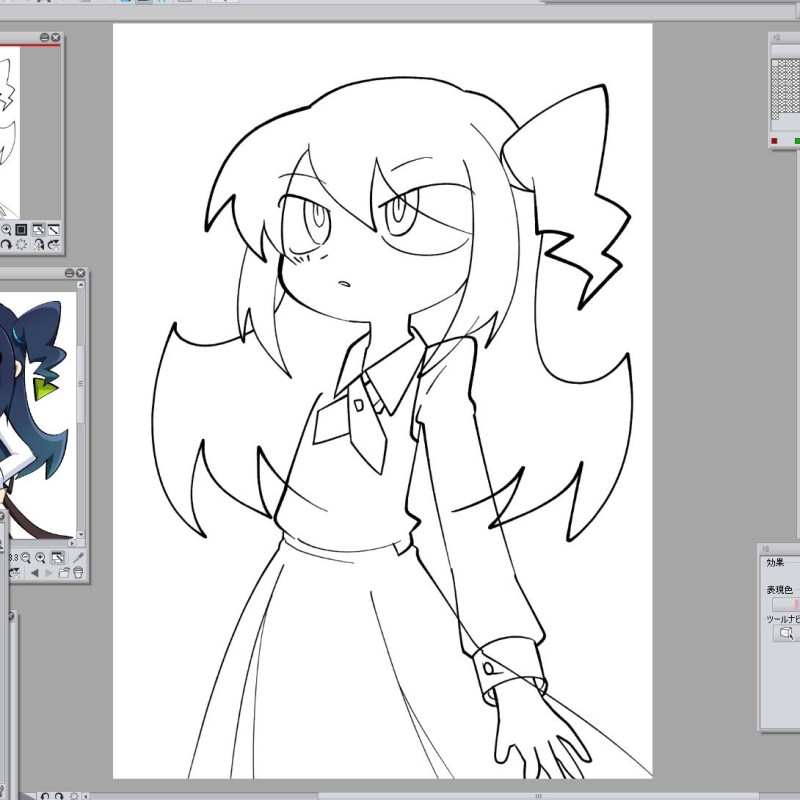Viewport: 800px width, 800px height.
Task: Collapse the Sub View reference panel
Action: (x=69, y=273)
